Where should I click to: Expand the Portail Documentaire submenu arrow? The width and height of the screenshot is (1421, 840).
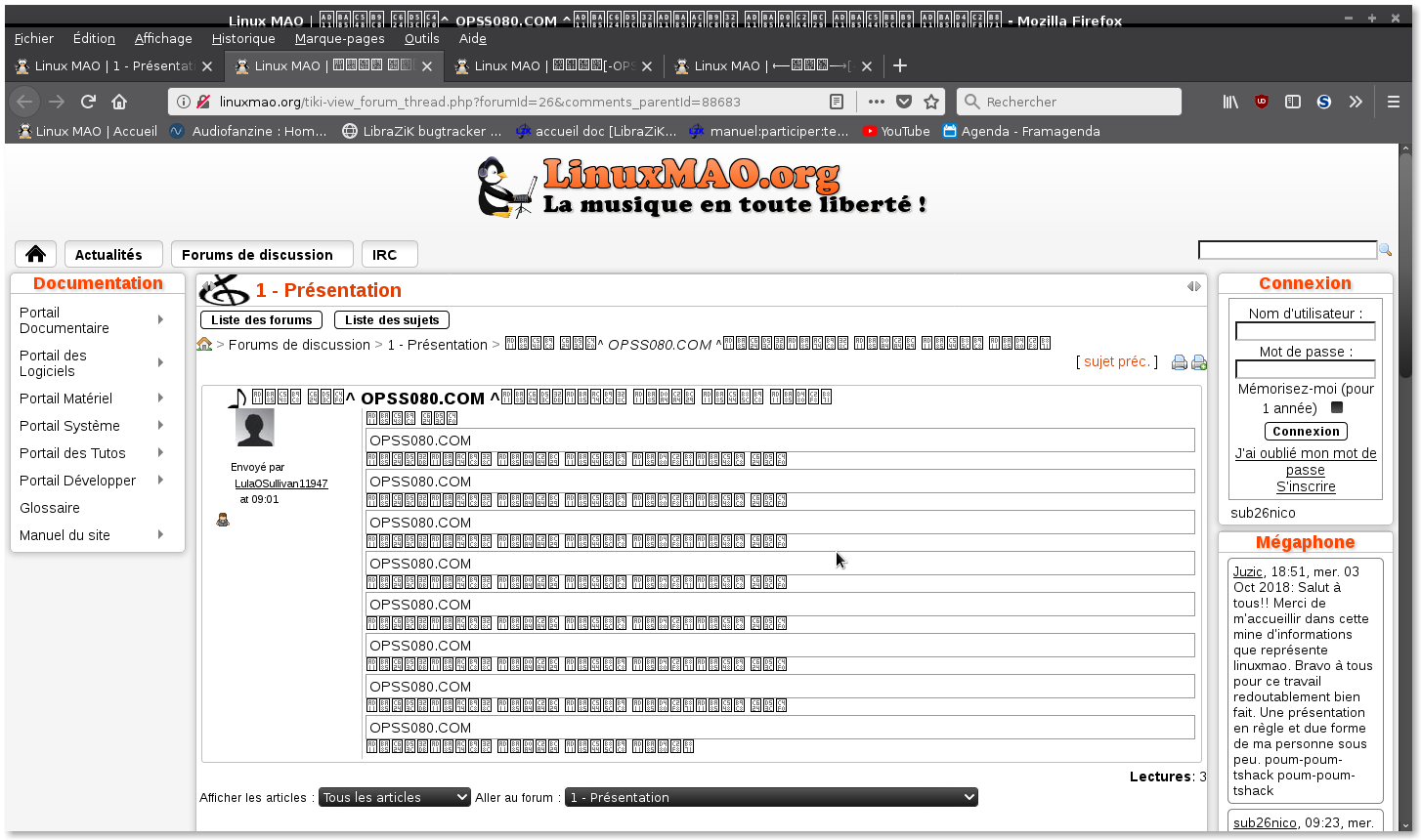pos(160,319)
